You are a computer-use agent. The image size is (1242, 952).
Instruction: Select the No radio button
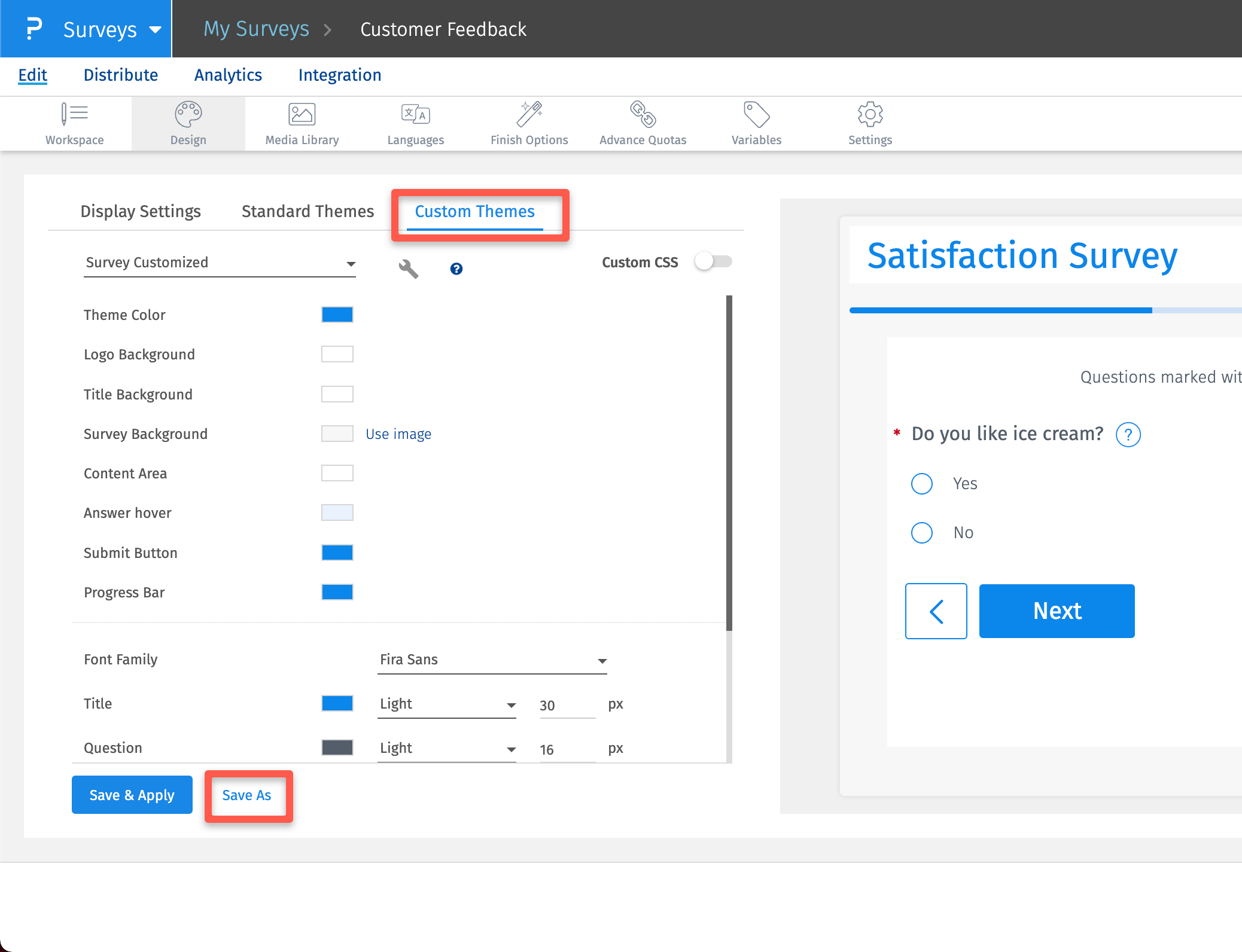coord(921,533)
